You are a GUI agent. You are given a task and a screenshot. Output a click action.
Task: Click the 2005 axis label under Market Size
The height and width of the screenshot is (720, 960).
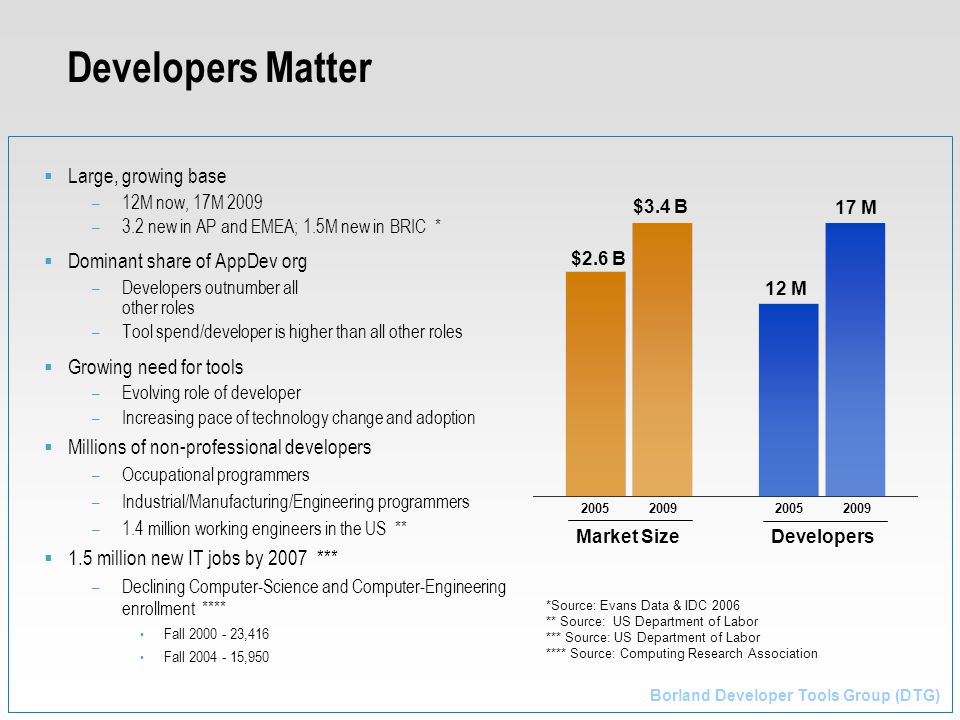[x=594, y=508]
